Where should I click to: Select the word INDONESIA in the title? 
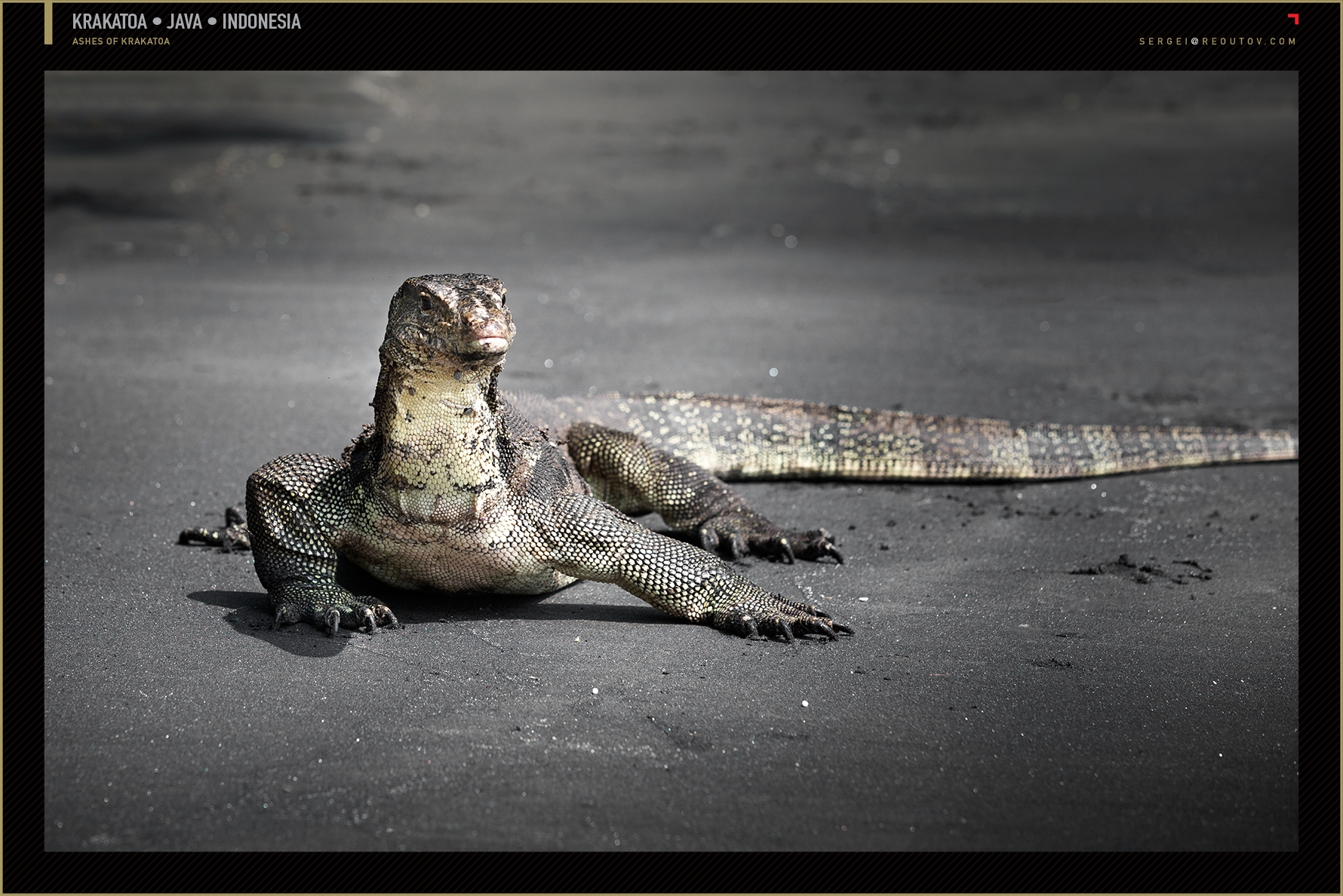pos(261,22)
